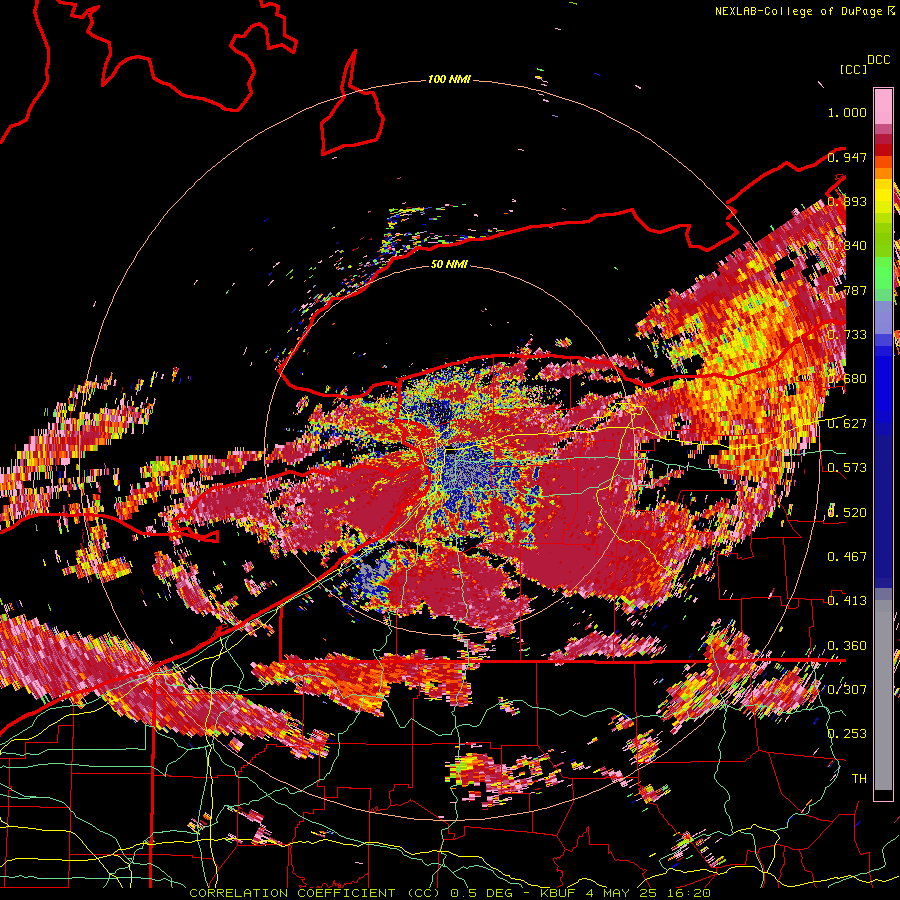
Task: Select the 1.000 scale value
Action: click(x=847, y=112)
